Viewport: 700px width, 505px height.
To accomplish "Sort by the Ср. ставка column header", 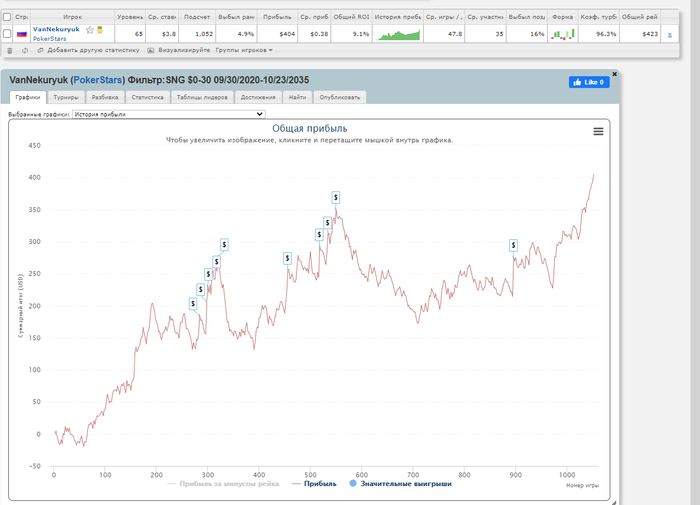I will [162, 17].
